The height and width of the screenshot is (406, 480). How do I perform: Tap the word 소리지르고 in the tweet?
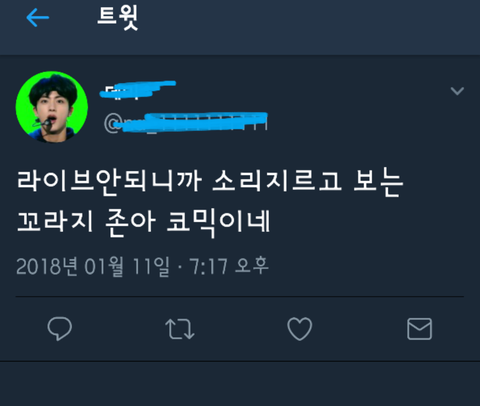[x=277, y=182]
